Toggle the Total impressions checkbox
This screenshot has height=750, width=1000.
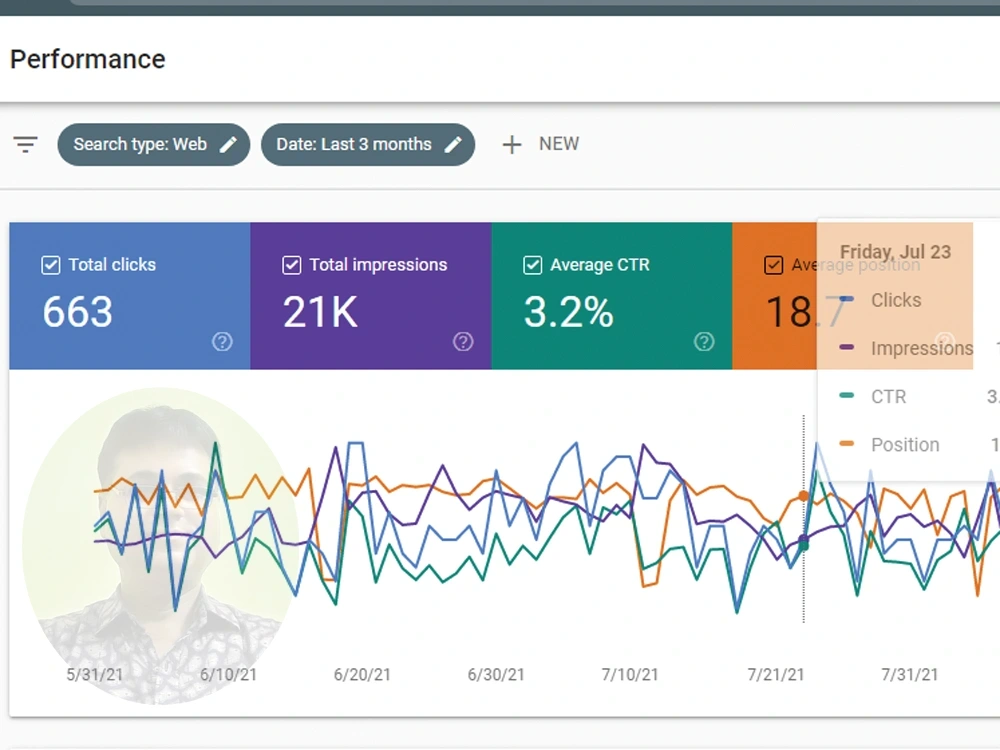coord(291,265)
